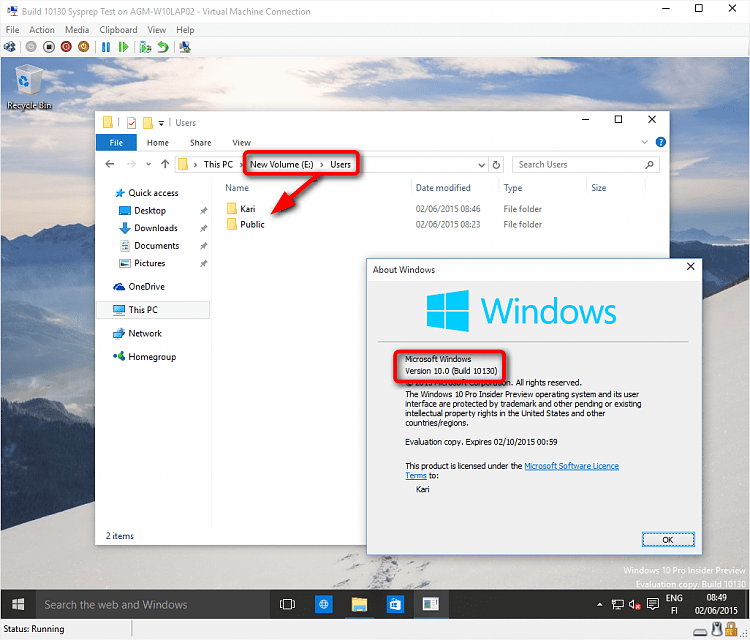Screen dimensions: 750x640
Task: Click the Search Users field
Action: click(585, 165)
